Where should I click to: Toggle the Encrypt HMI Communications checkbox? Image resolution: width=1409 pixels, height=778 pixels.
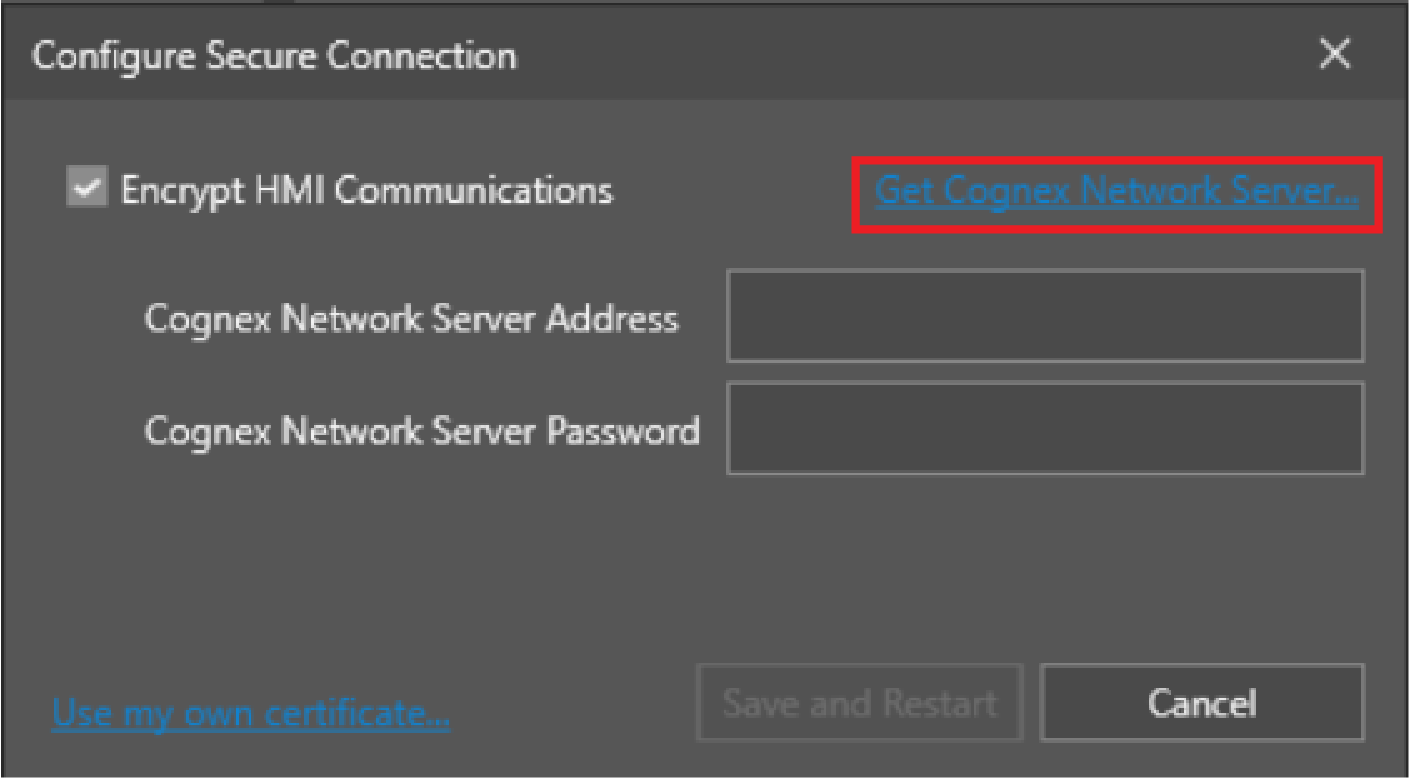coord(87,189)
